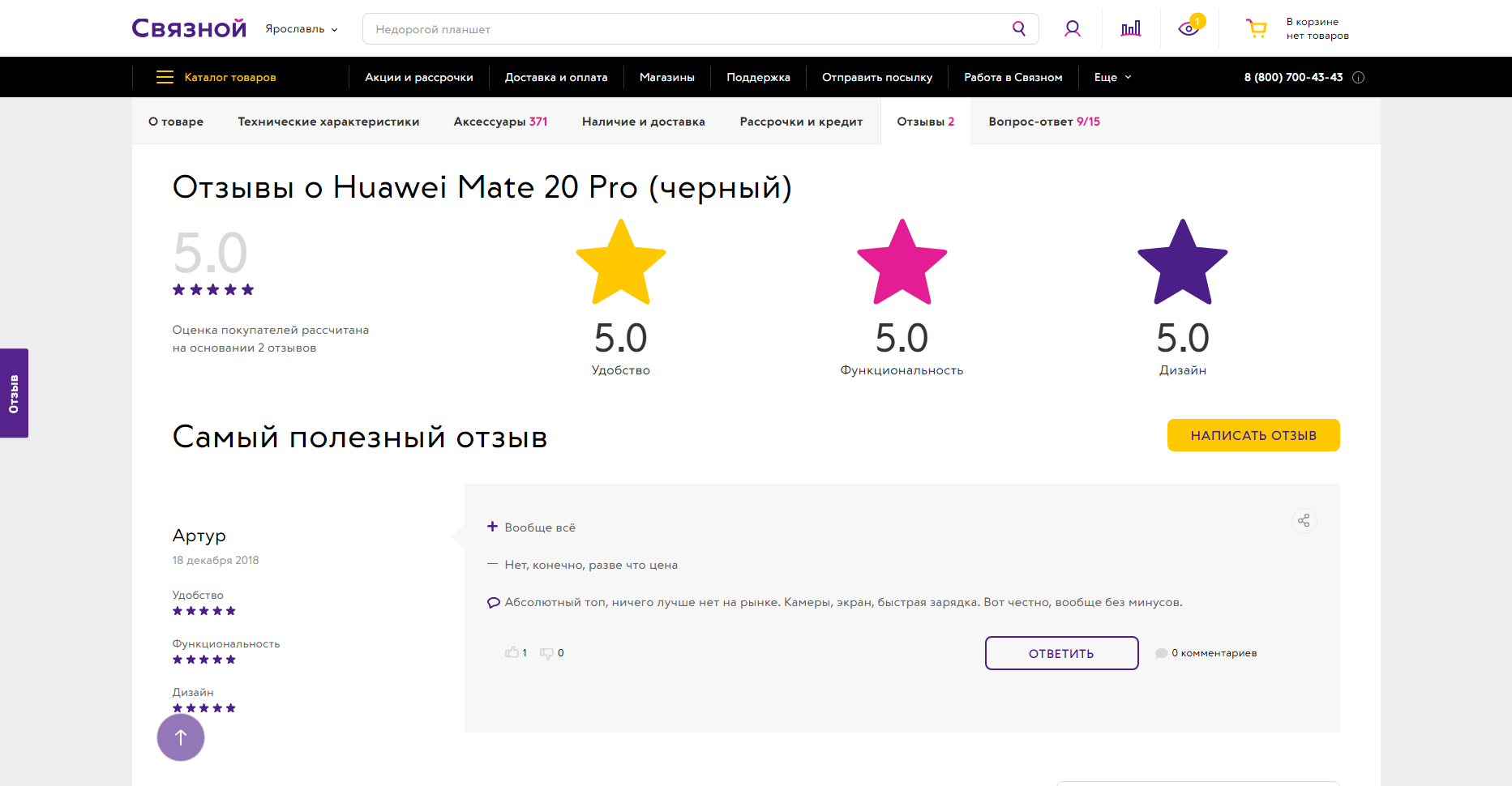The height and width of the screenshot is (786, 1512).
Task: Click Артур's Удобство star rating
Action: point(204,611)
